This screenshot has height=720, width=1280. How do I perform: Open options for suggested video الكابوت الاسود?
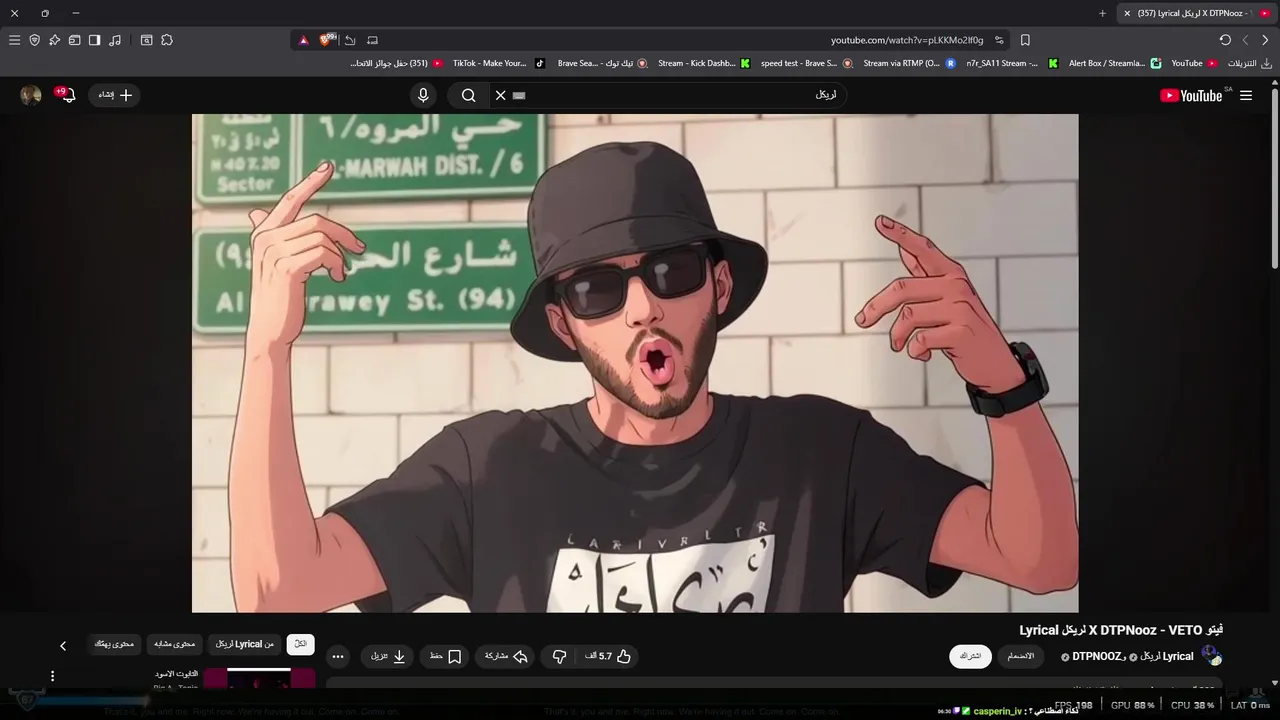tap(53, 676)
